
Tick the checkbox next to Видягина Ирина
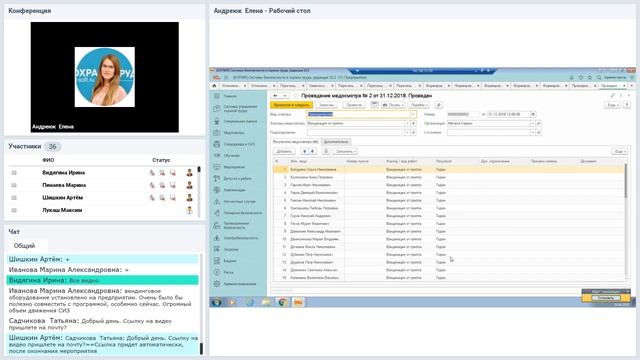tap(14, 173)
